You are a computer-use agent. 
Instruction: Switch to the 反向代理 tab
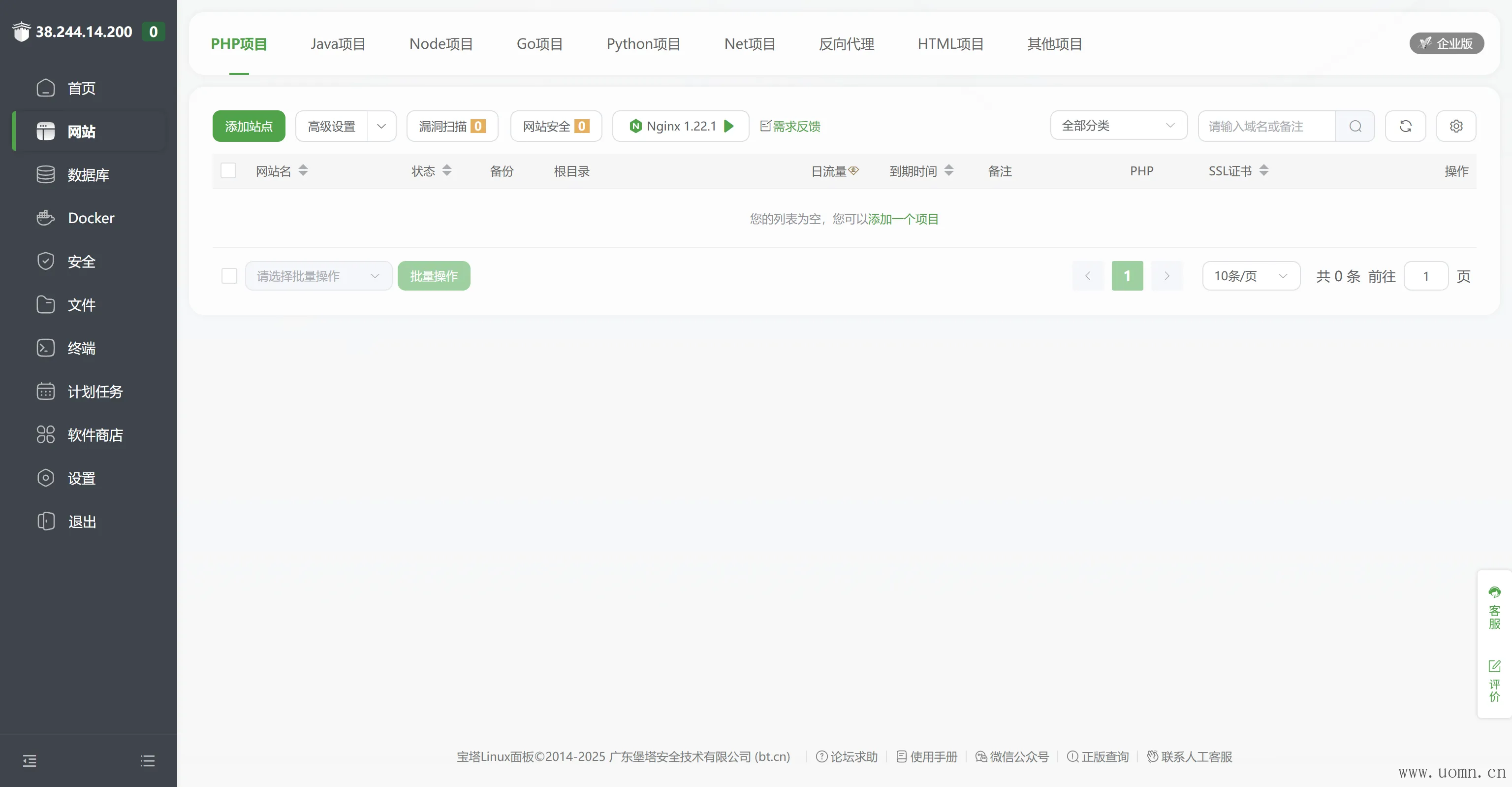[846, 44]
